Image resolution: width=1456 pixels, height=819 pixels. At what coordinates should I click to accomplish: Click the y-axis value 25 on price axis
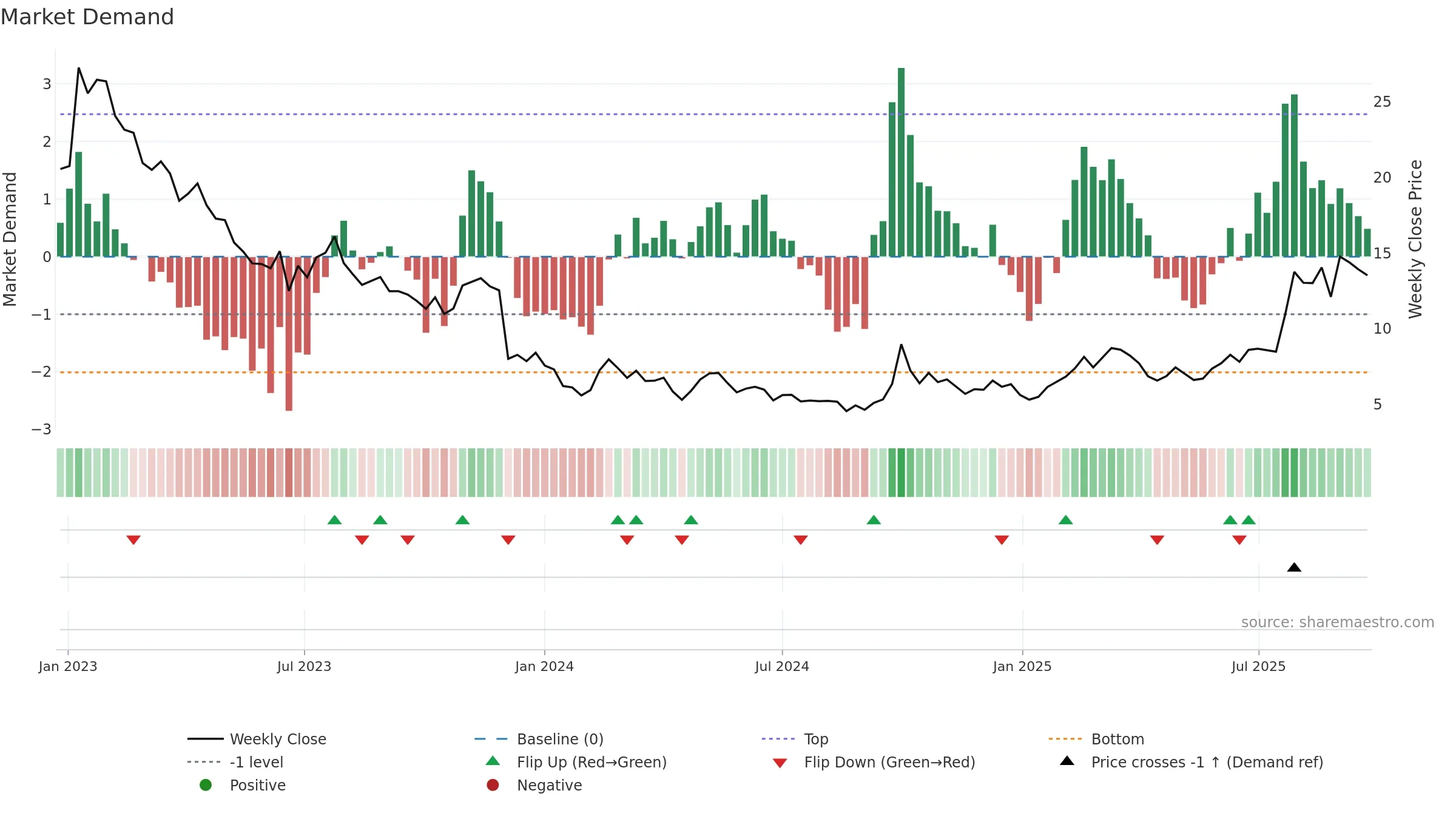pos(1382,102)
